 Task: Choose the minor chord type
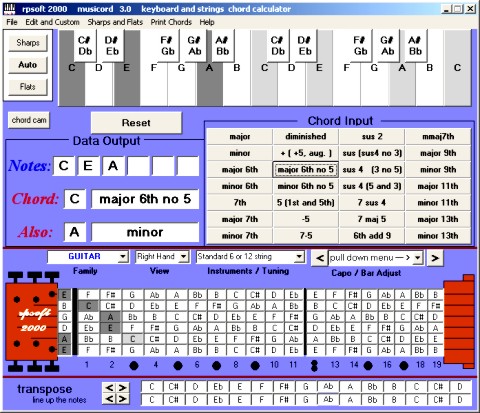click(x=240, y=153)
